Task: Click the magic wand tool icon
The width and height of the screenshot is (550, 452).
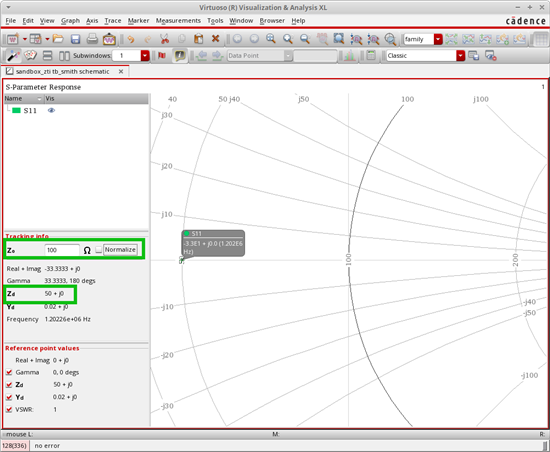Action: pos(13,55)
